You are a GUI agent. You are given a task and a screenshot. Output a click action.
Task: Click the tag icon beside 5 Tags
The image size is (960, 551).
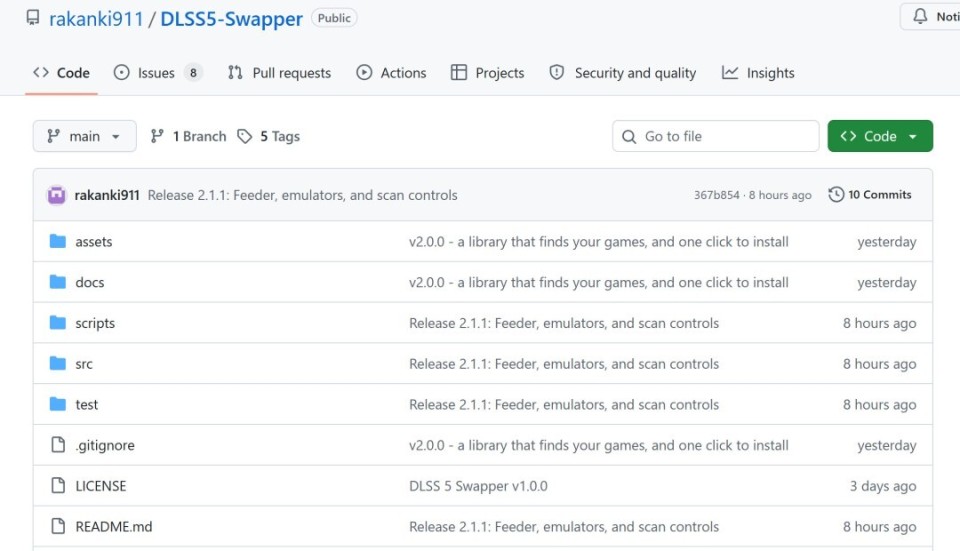click(244, 136)
